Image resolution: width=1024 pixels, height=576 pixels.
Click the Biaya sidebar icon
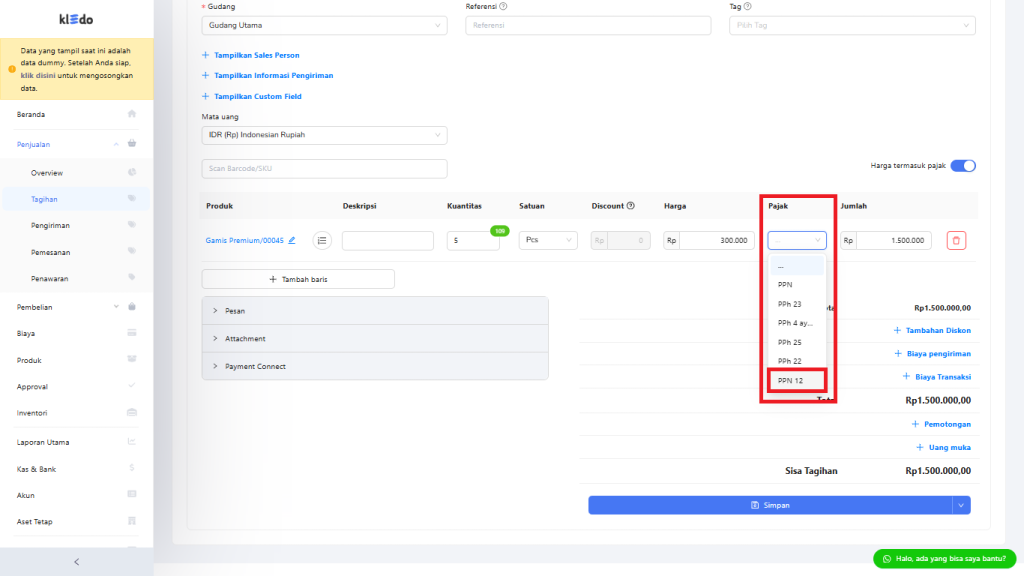tap(132, 332)
